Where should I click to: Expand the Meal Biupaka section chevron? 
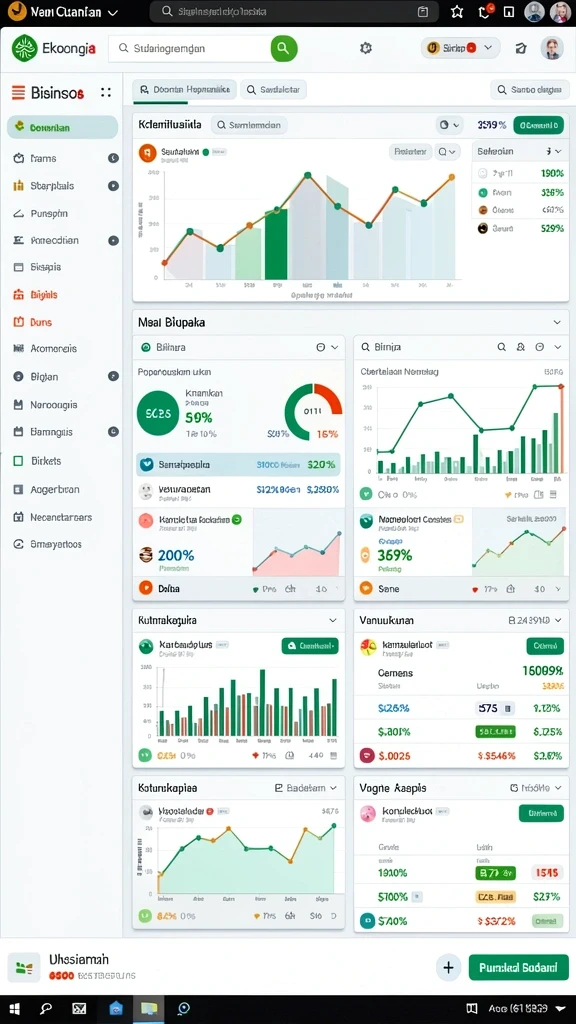coord(557,323)
